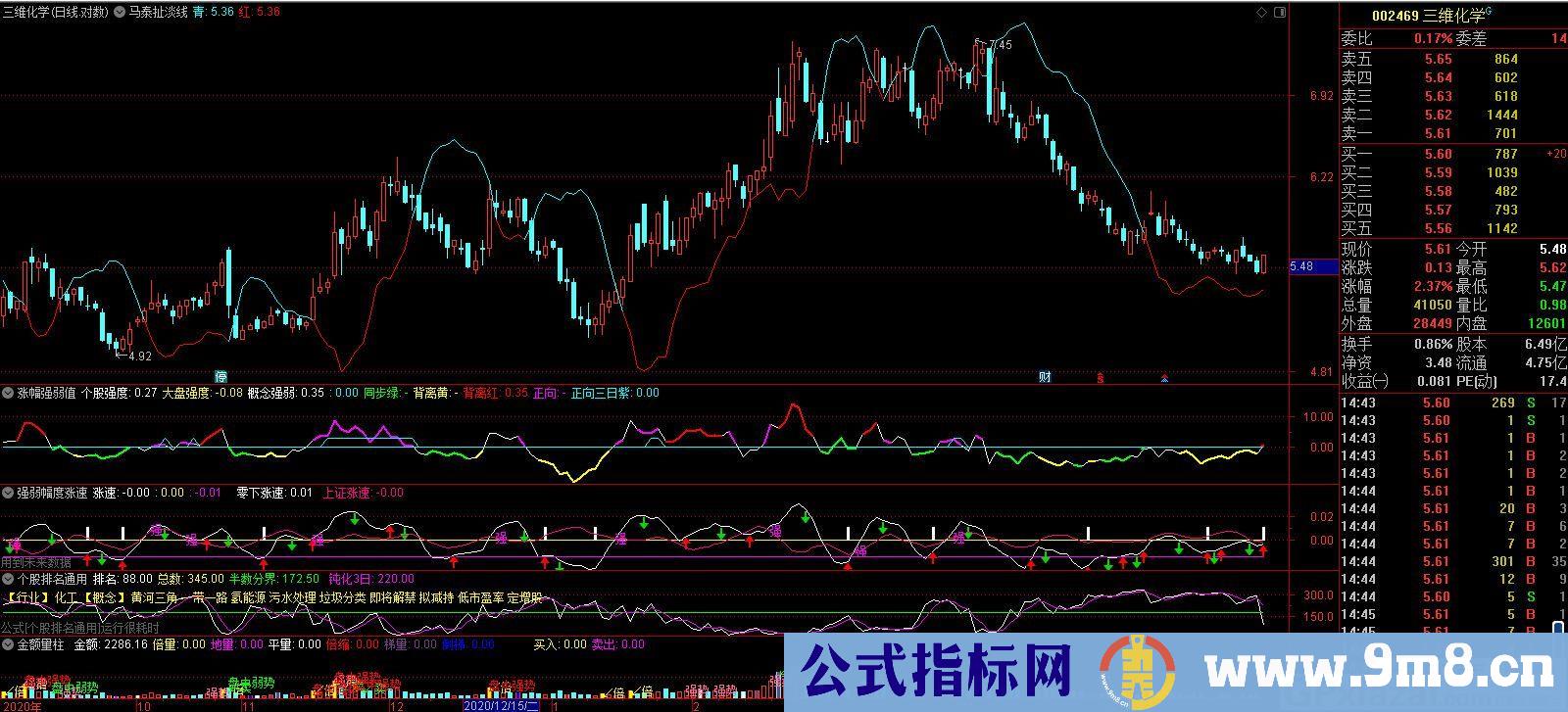1568x712 pixels.
Task: Select the 买二 price 5.59 row
Action: click(1453, 172)
